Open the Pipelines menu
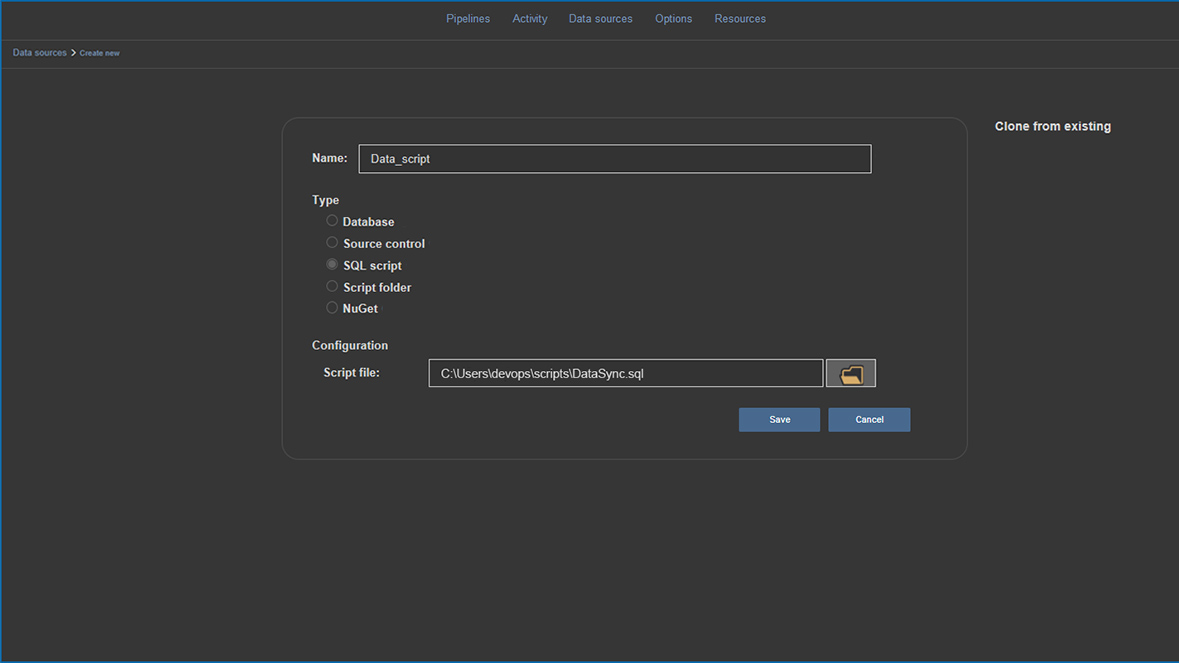The height and width of the screenshot is (663, 1179). (x=467, y=18)
